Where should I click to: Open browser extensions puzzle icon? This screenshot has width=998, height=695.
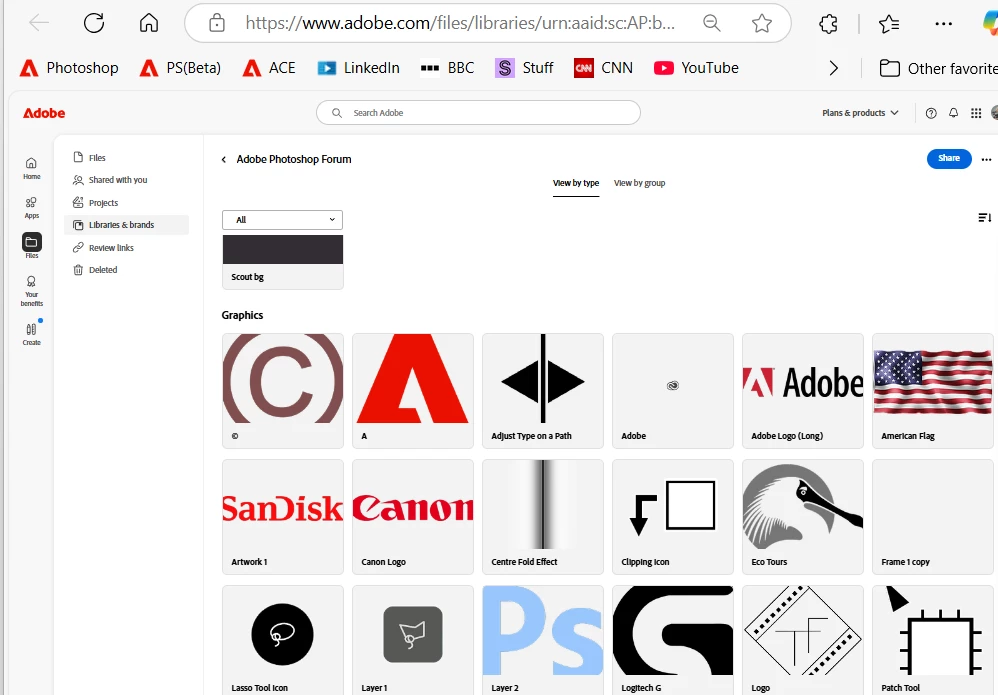click(x=828, y=24)
